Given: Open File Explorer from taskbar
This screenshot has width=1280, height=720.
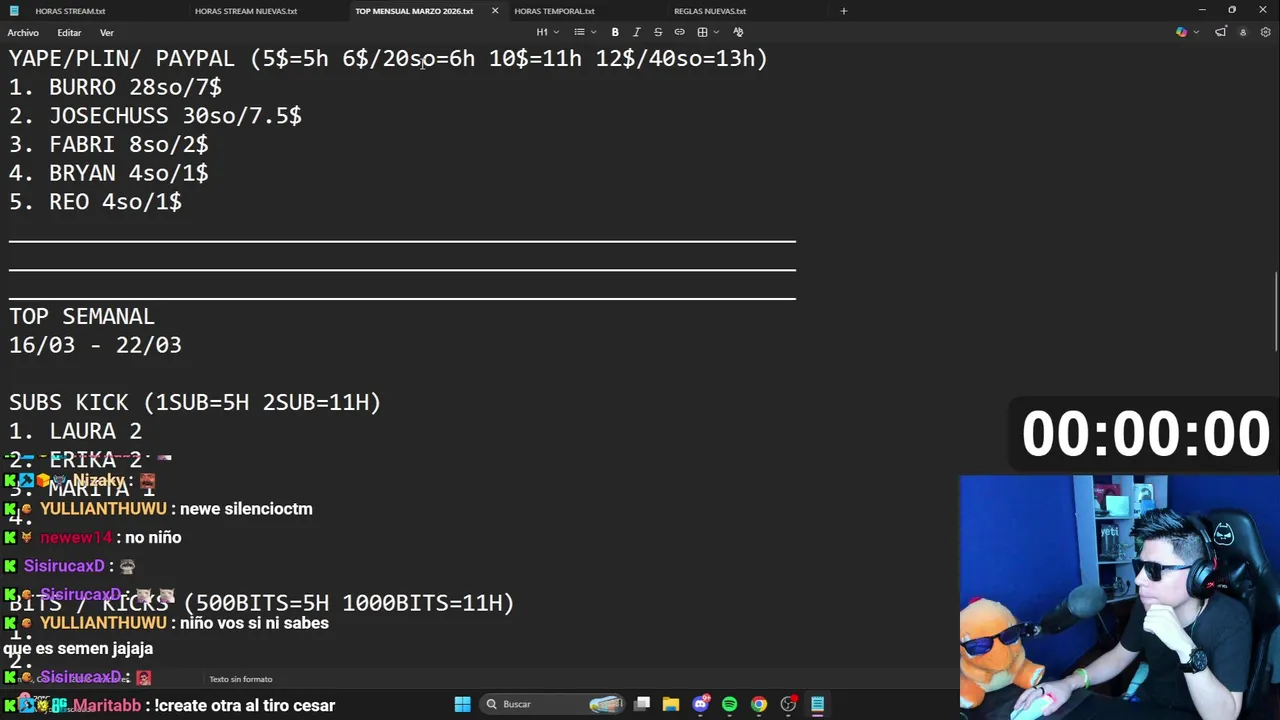Looking at the screenshot, I should [x=671, y=704].
